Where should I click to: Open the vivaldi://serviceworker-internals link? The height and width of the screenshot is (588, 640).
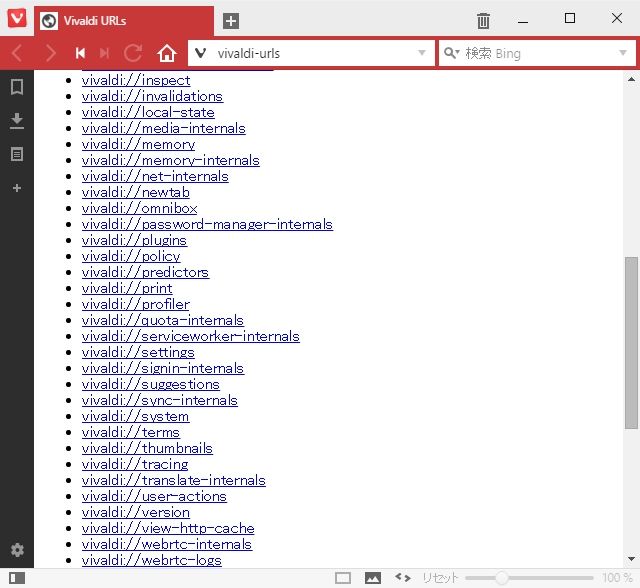pyautogui.click(x=191, y=336)
